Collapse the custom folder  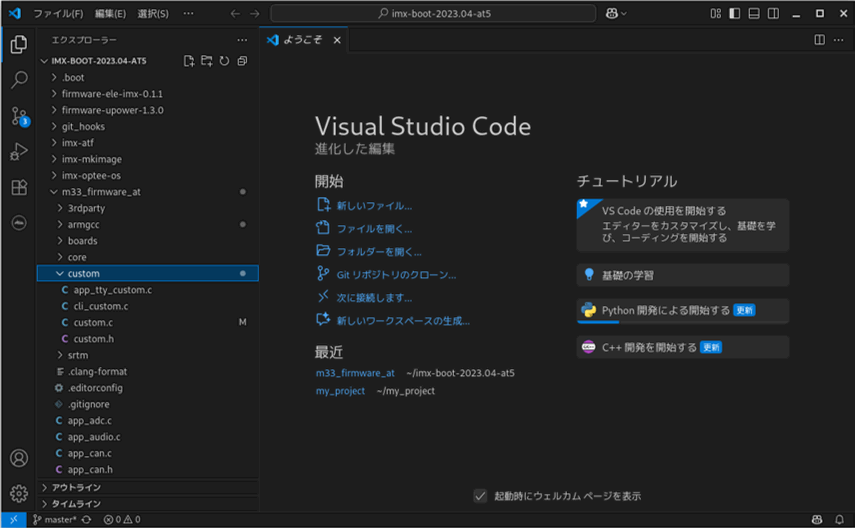(84, 273)
